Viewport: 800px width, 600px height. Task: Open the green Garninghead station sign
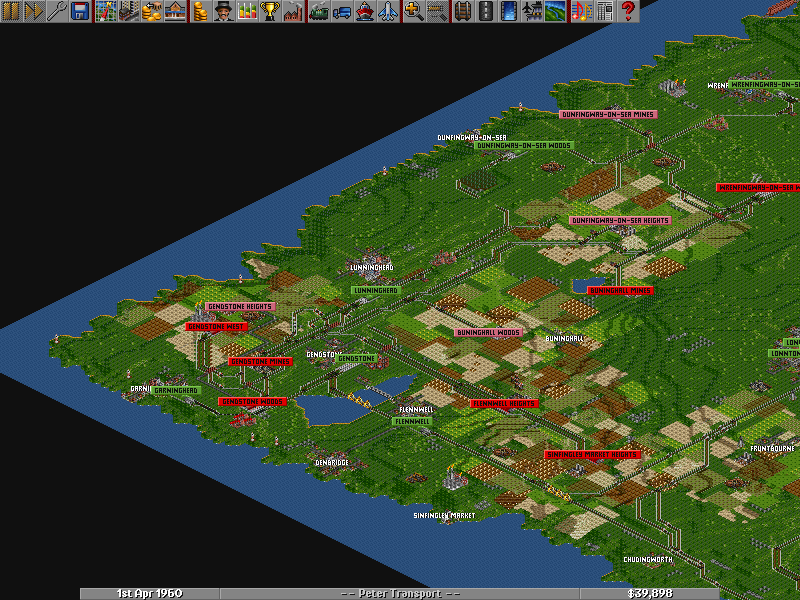176,390
